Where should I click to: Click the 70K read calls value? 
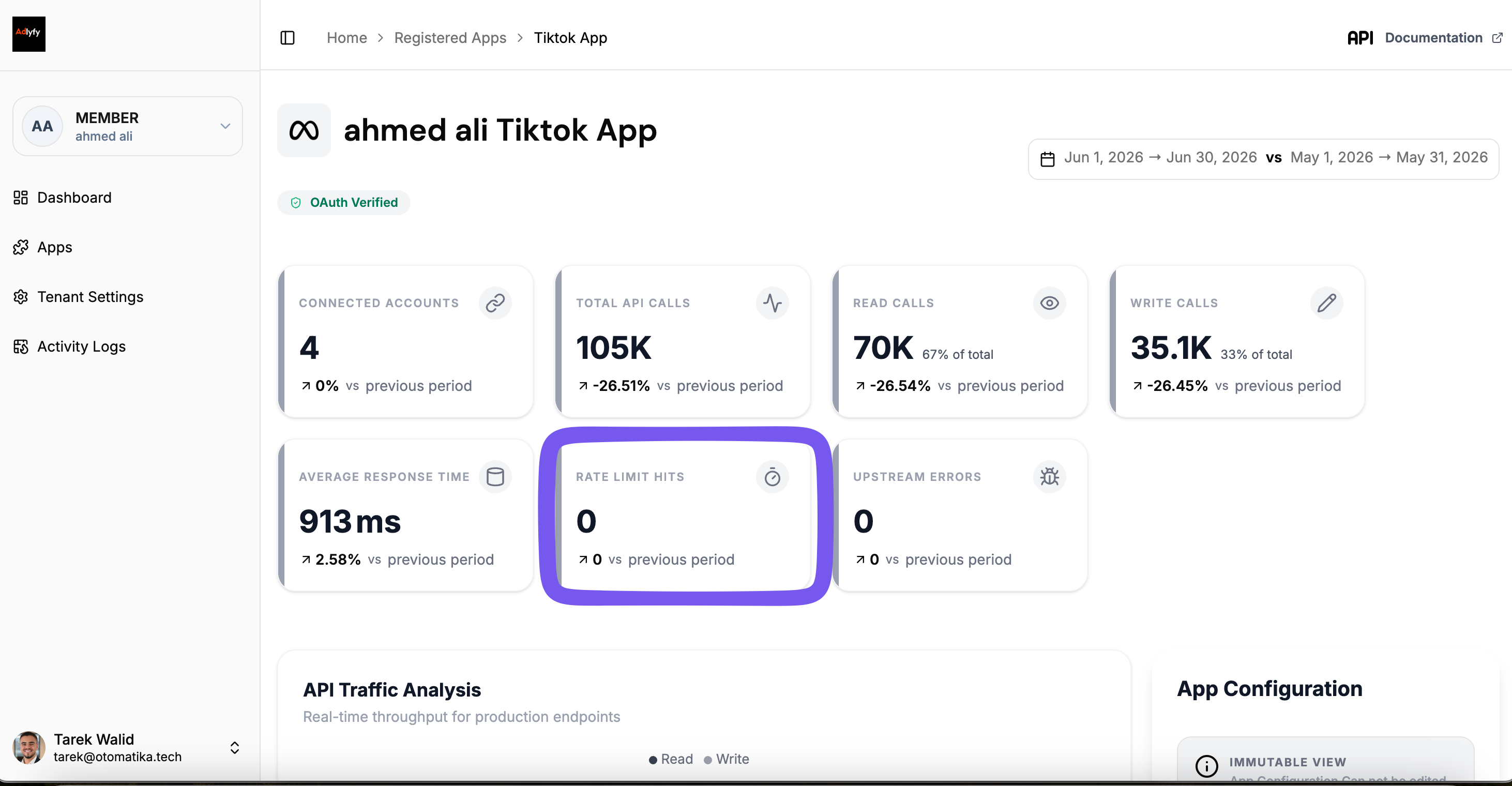click(x=883, y=347)
